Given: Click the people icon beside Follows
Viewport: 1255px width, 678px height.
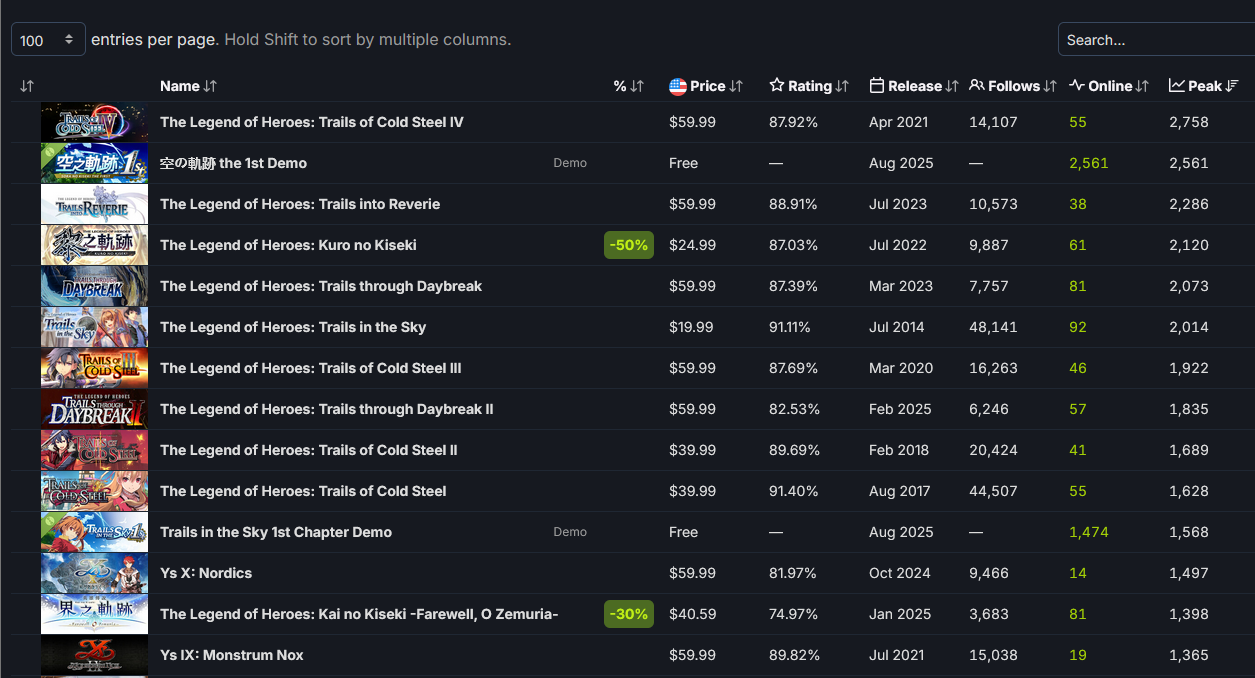Looking at the screenshot, I should [x=977, y=86].
